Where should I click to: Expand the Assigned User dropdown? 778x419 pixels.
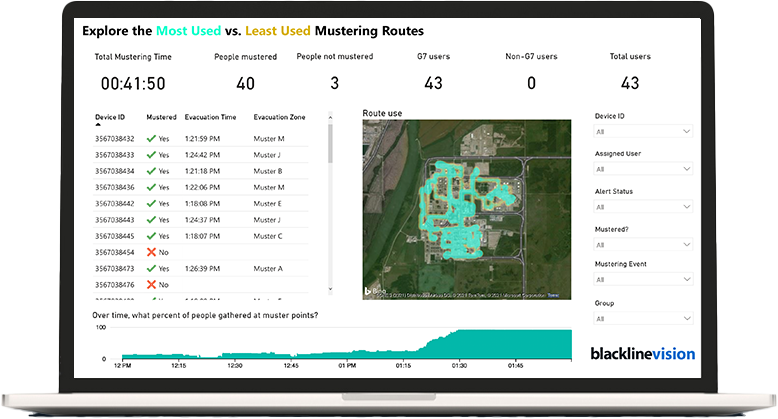[x=643, y=169]
